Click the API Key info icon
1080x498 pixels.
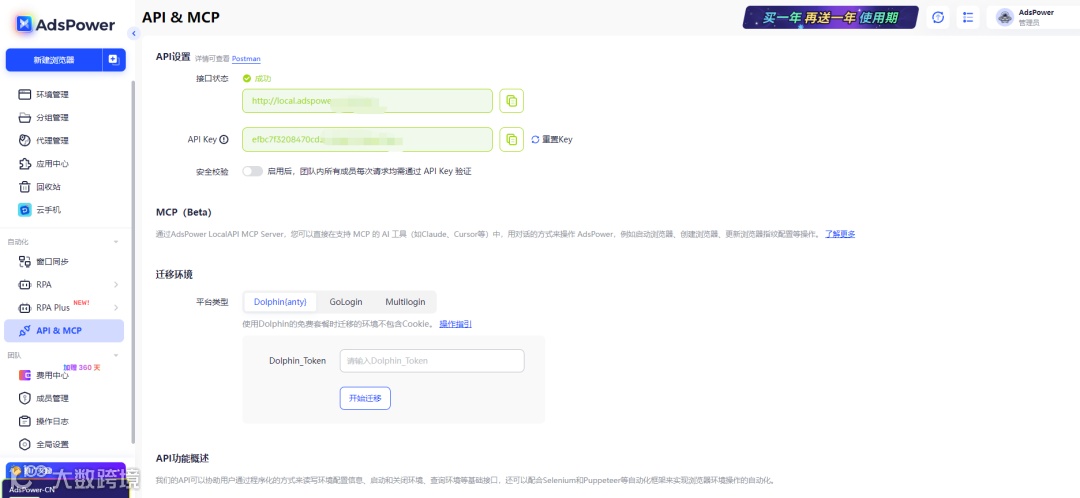pyautogui.click(x=224, y=139)
